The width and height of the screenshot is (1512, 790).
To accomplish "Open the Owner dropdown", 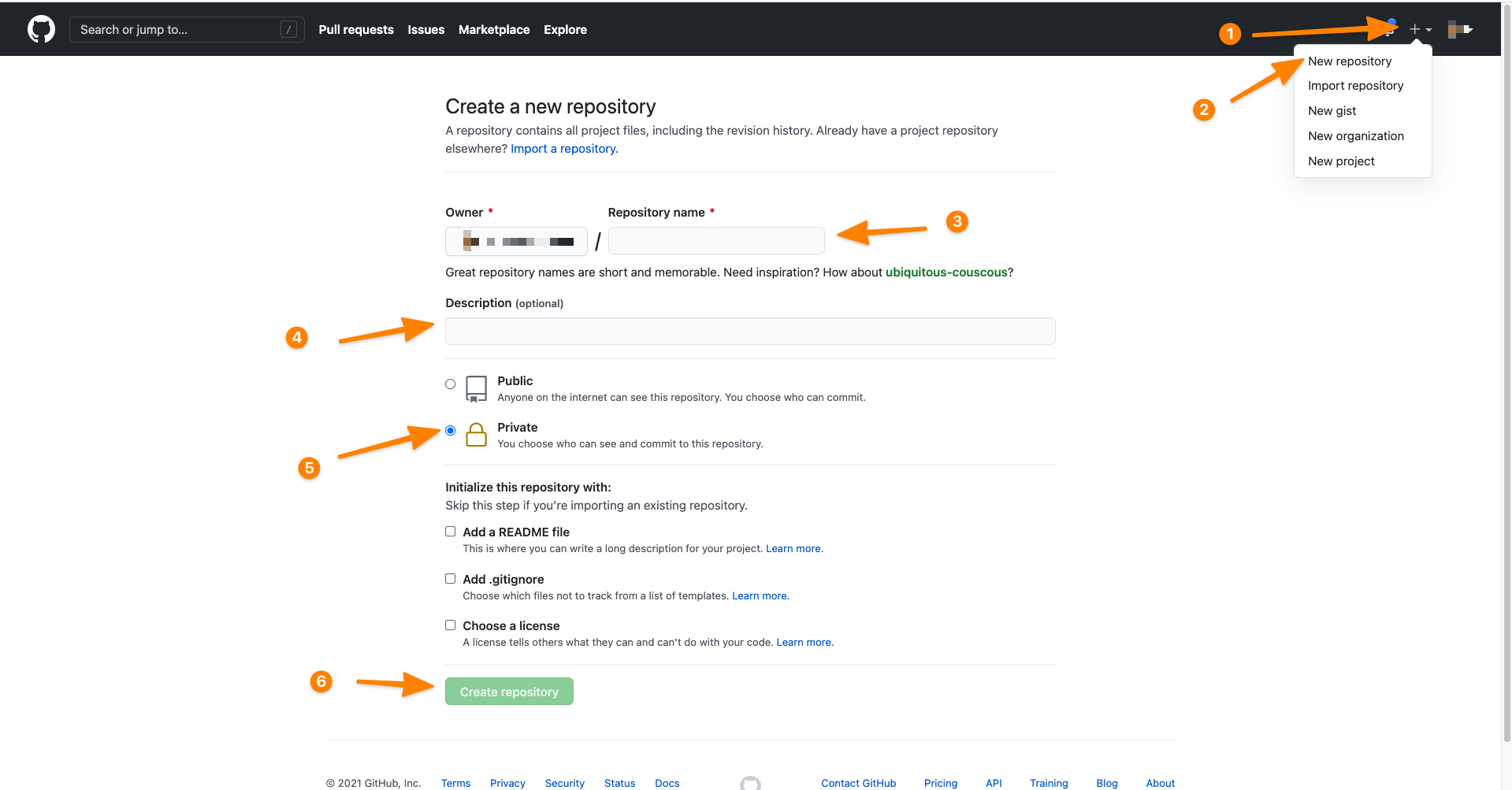I will tap(516, 241).
